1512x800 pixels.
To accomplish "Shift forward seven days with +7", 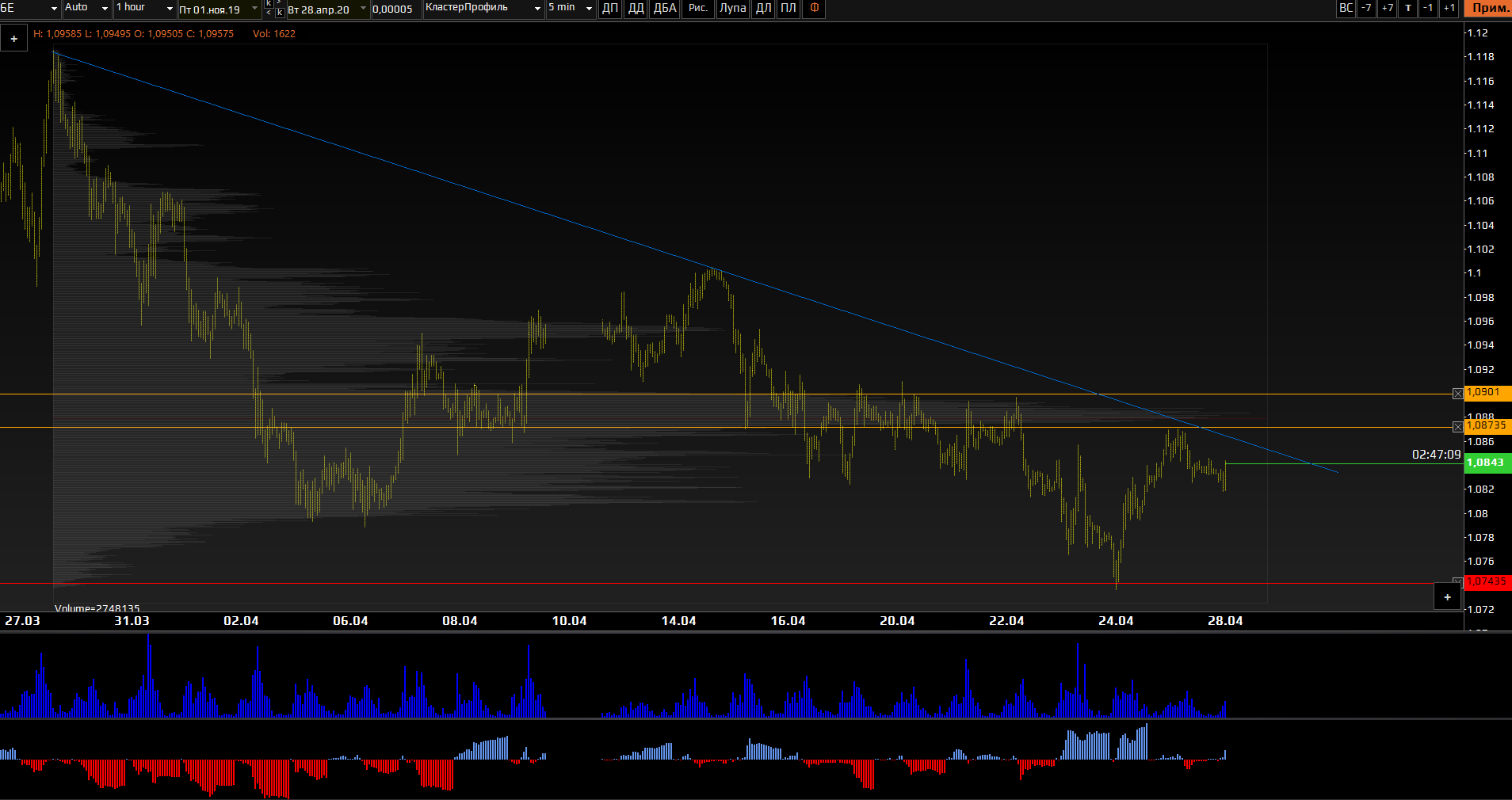I will pyautogui.click(x=1388, y=9).
